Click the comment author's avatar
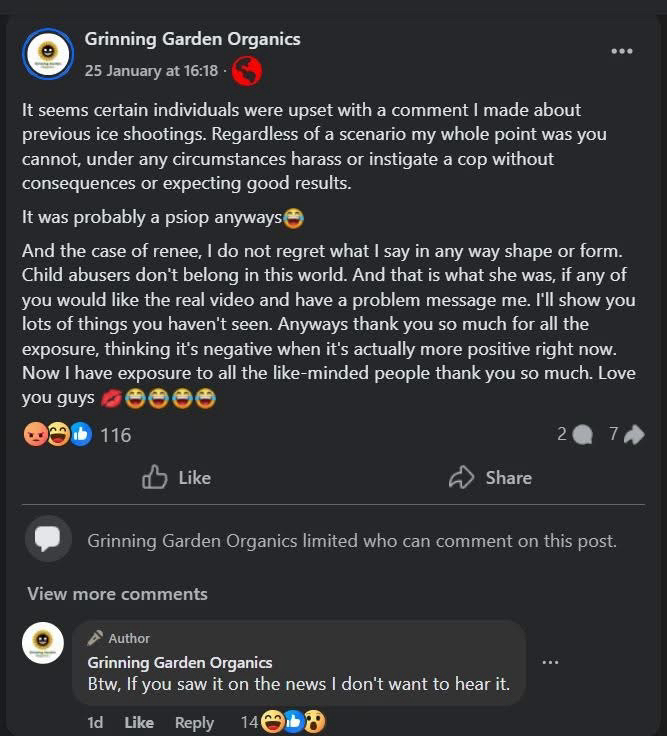Image resolution: width=667 pixels, height=736 pixels. [43, 643]
